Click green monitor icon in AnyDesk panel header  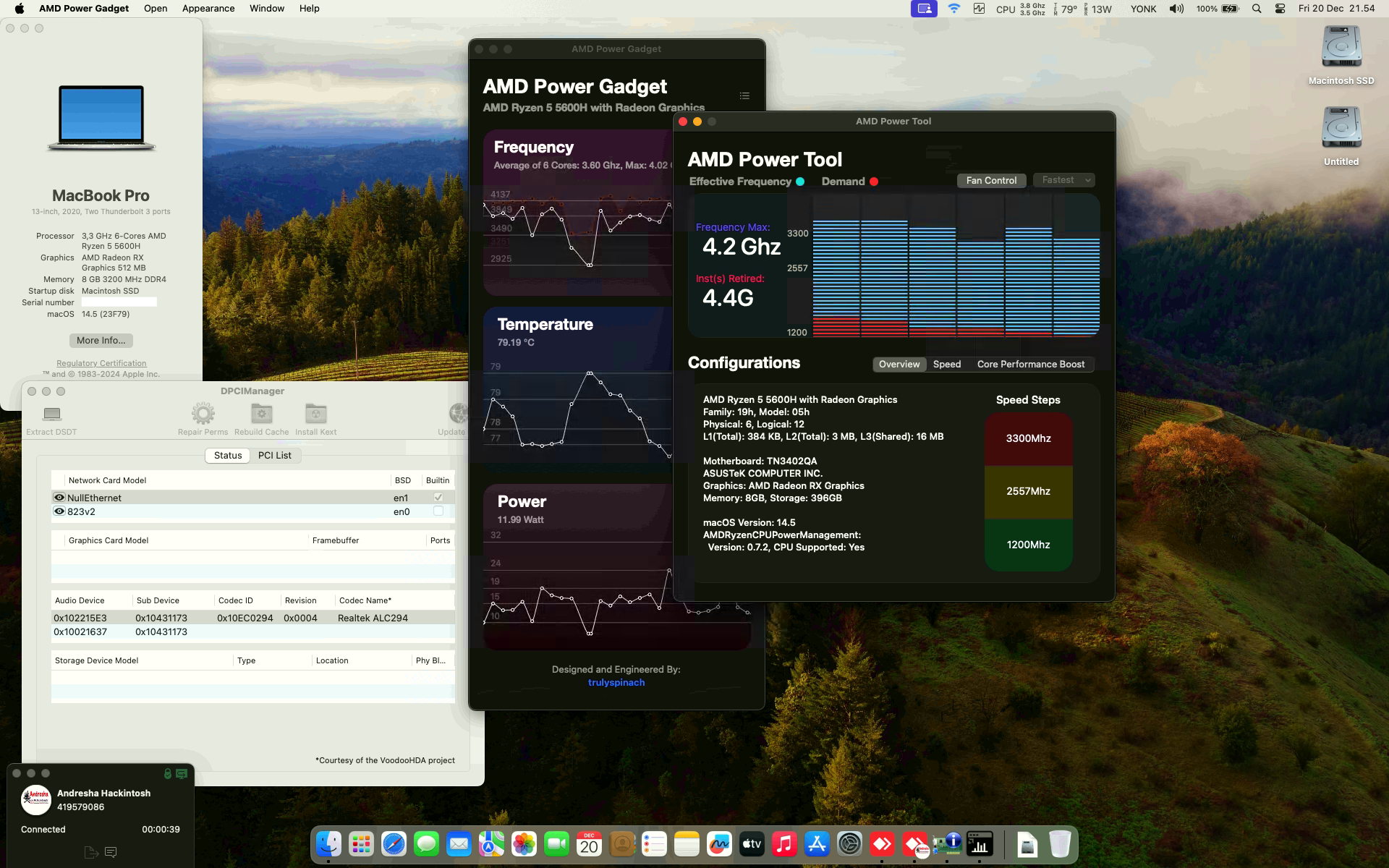[x=182, y=773]
